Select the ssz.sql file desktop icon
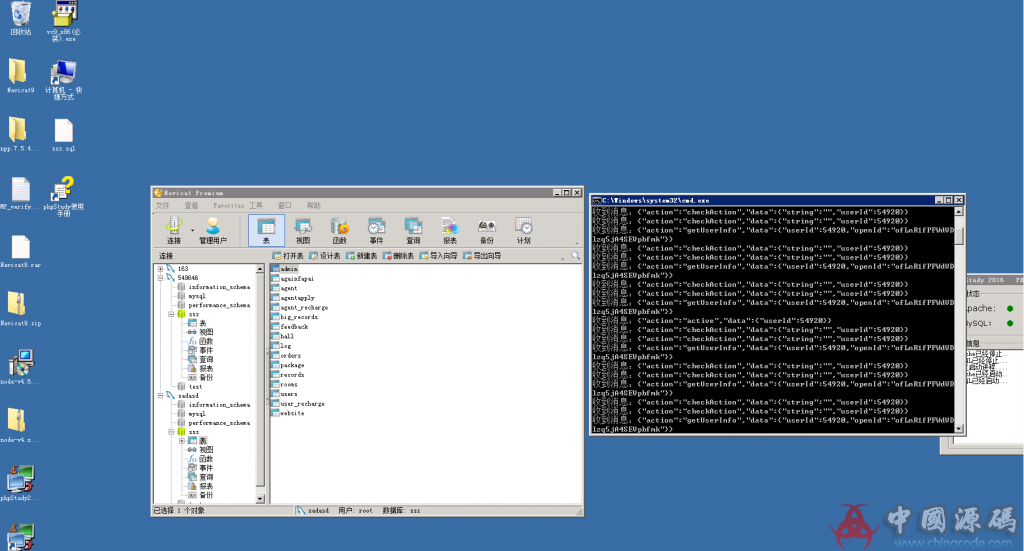1024x551 pixels. coord(63,135)
